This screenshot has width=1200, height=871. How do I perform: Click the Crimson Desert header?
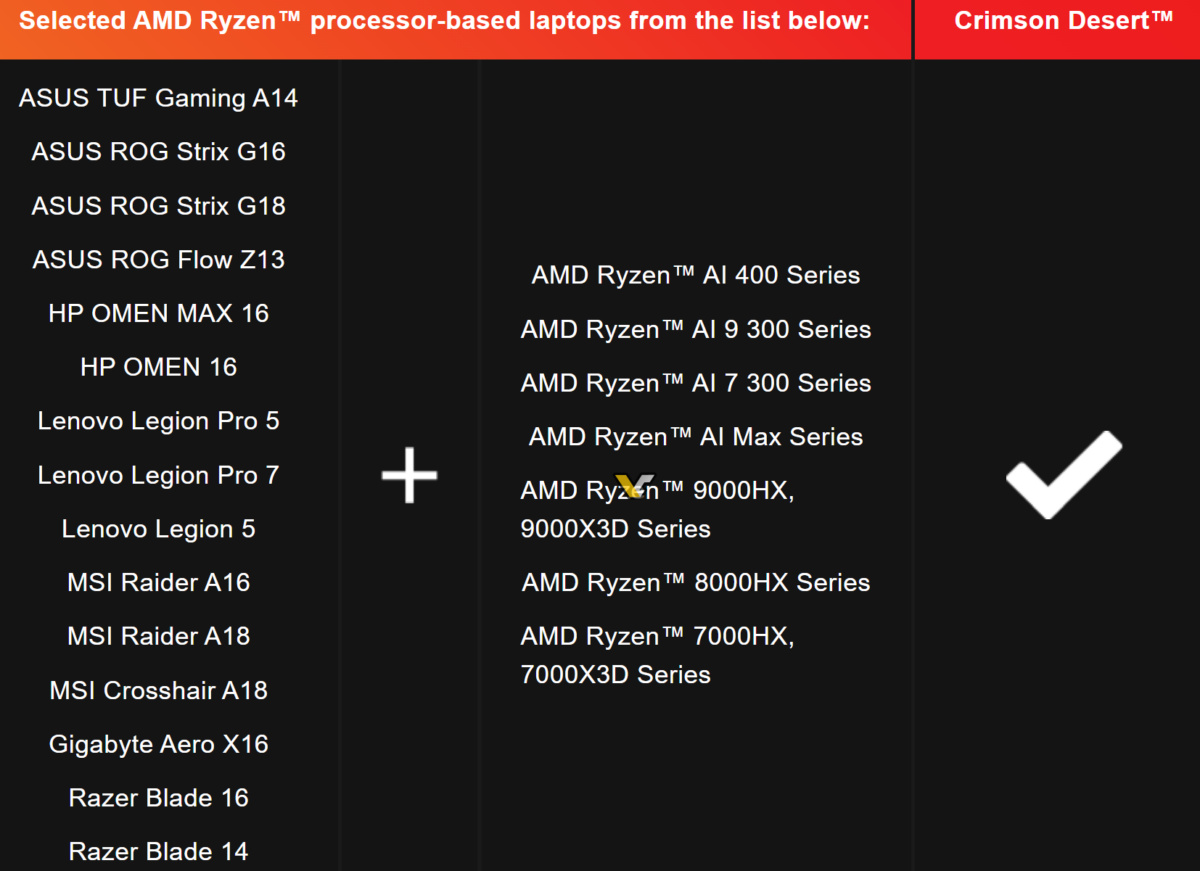click(x=1063, y=21)
